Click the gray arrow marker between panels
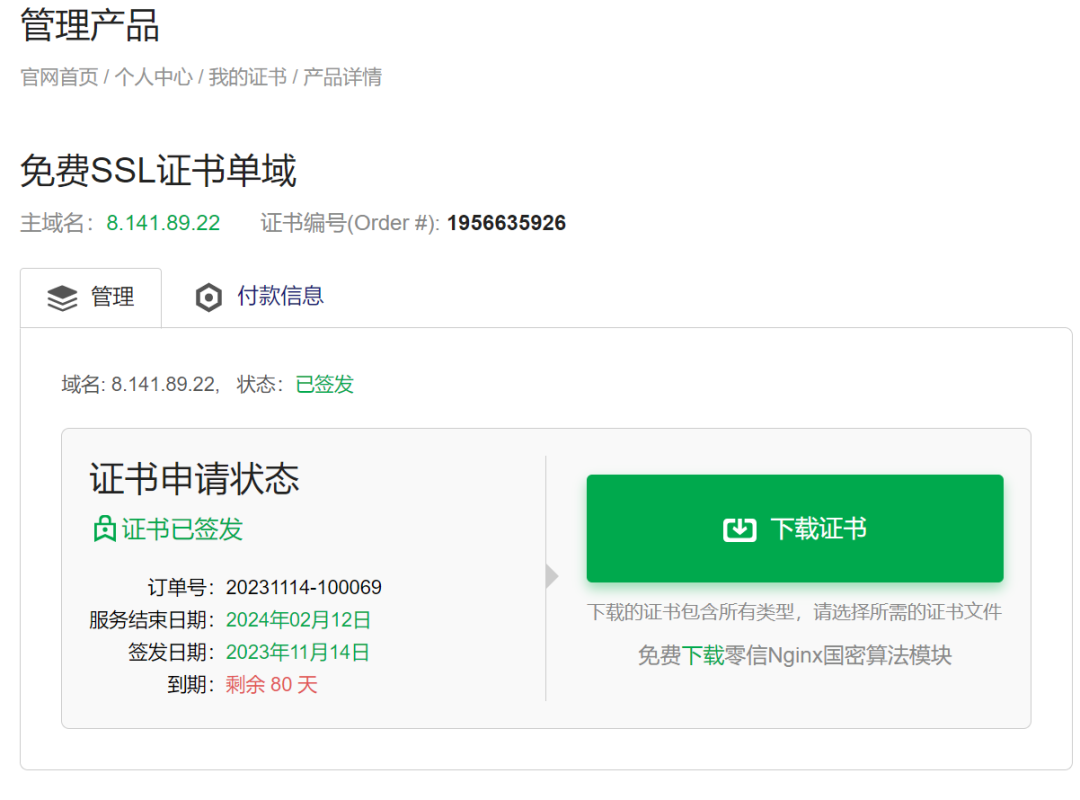The width and height of the screenshot is (1080, 800). point(552,576)
